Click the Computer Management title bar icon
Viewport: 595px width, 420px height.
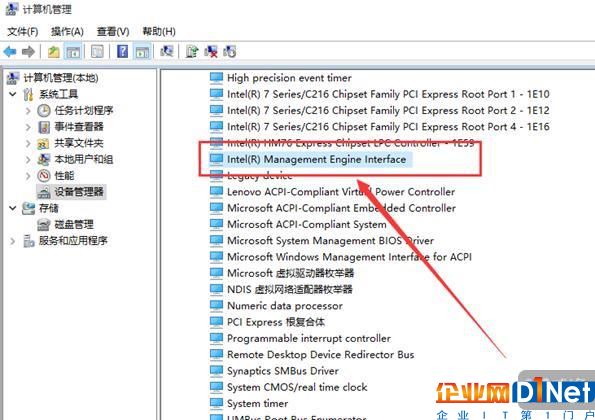click(x=12, y=9)
